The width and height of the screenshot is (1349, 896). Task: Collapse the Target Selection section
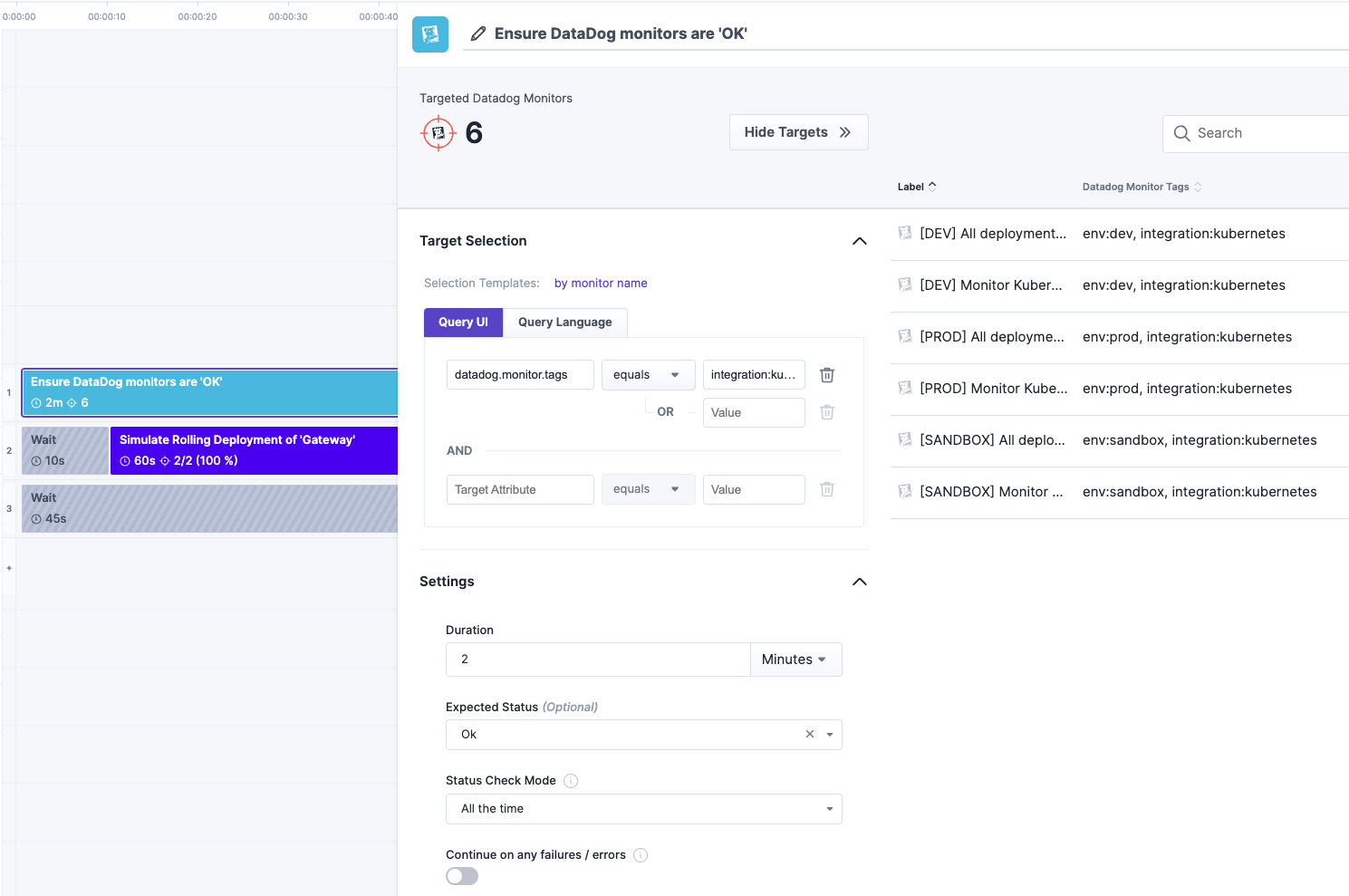[x=860, y=241]
